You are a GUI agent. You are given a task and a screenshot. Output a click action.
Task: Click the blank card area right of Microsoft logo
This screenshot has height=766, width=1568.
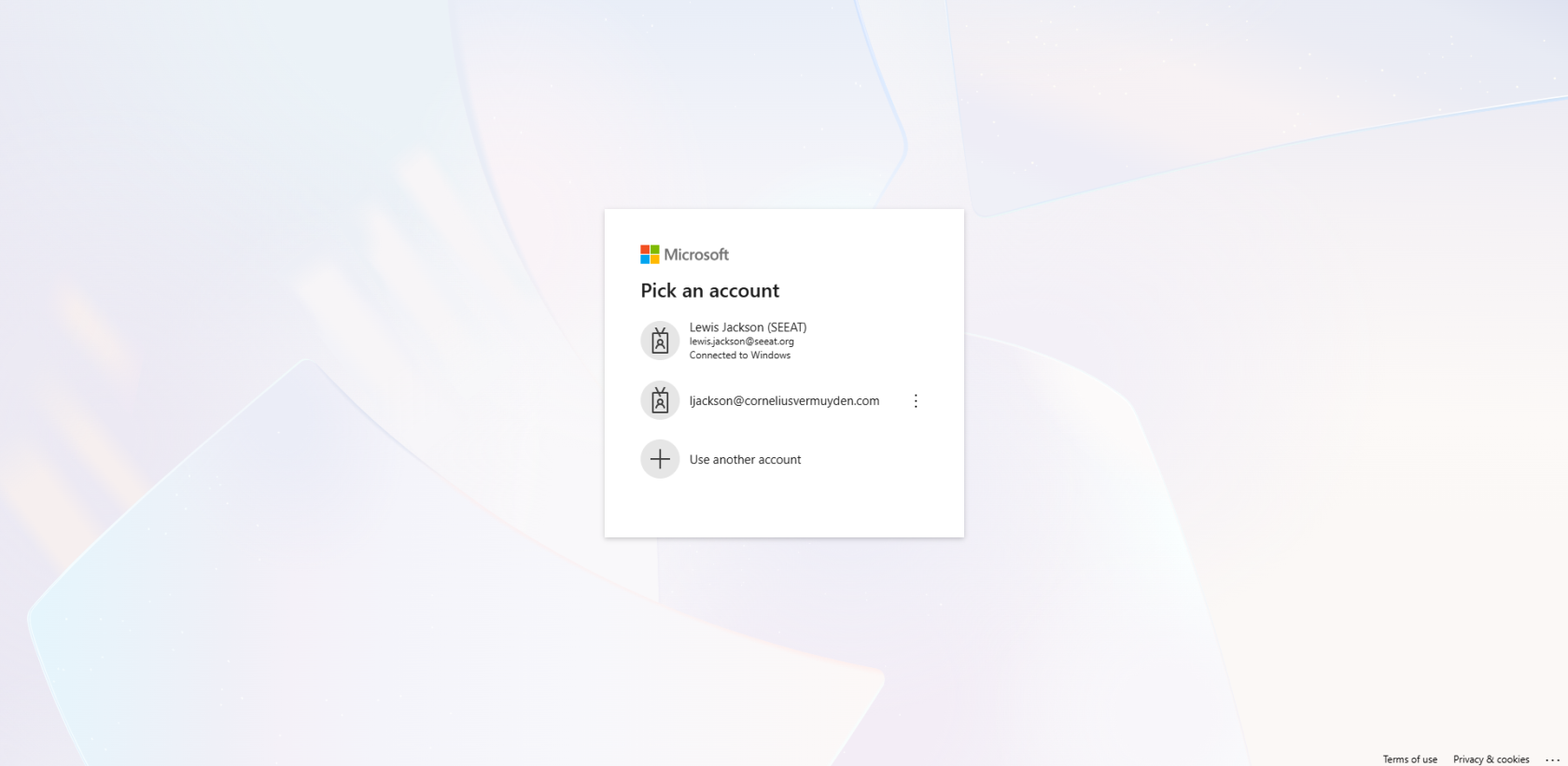pos(840,254)
